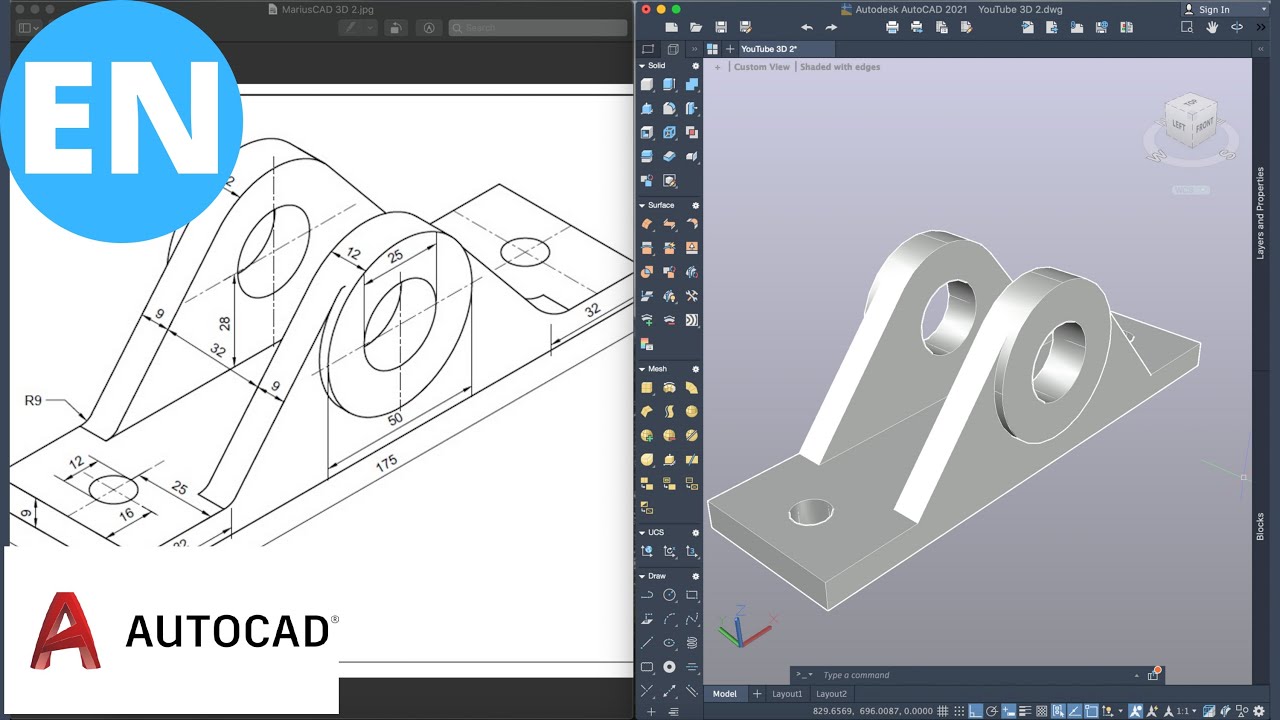Toggle ortho mode in status bar

975,711
